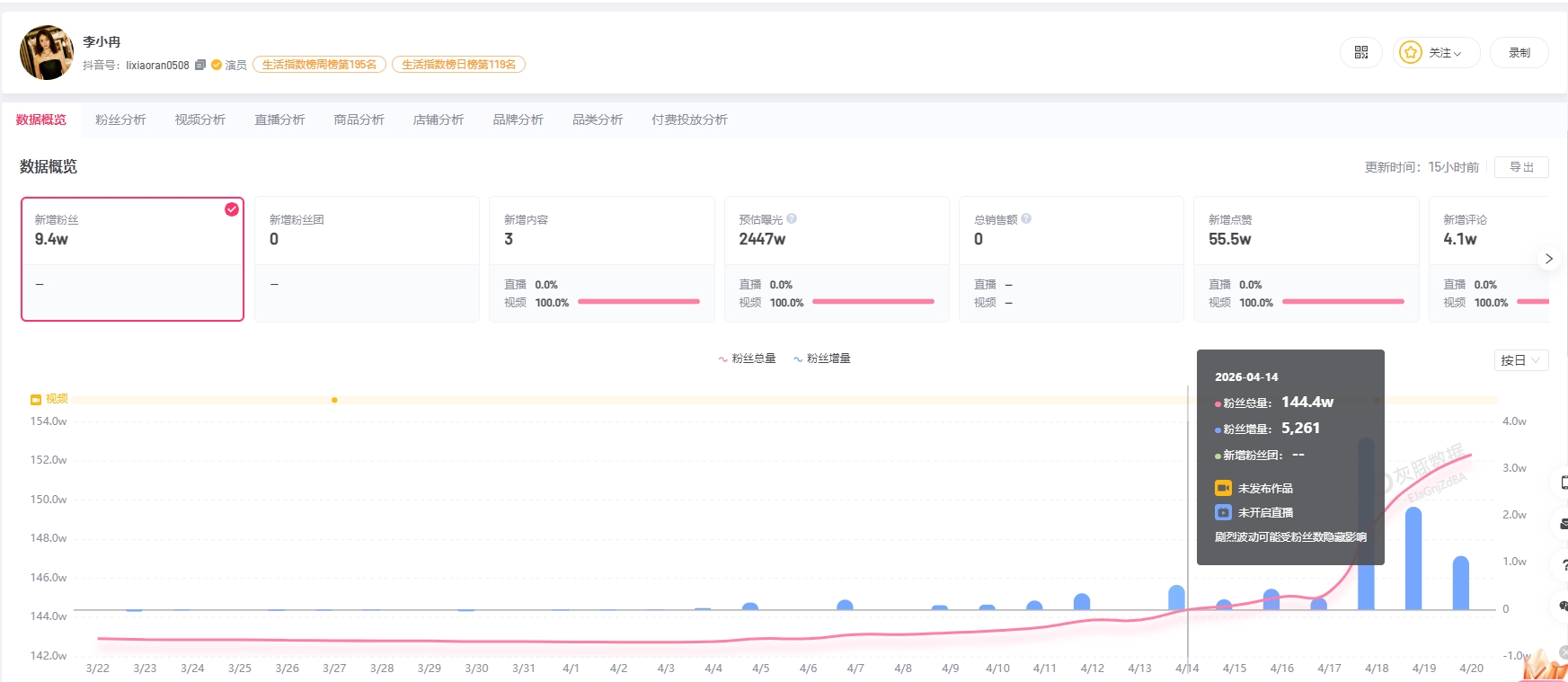The image size is (1568, 682).
Task: Click the yellow star follow icon
Action: click(1411, 53)
